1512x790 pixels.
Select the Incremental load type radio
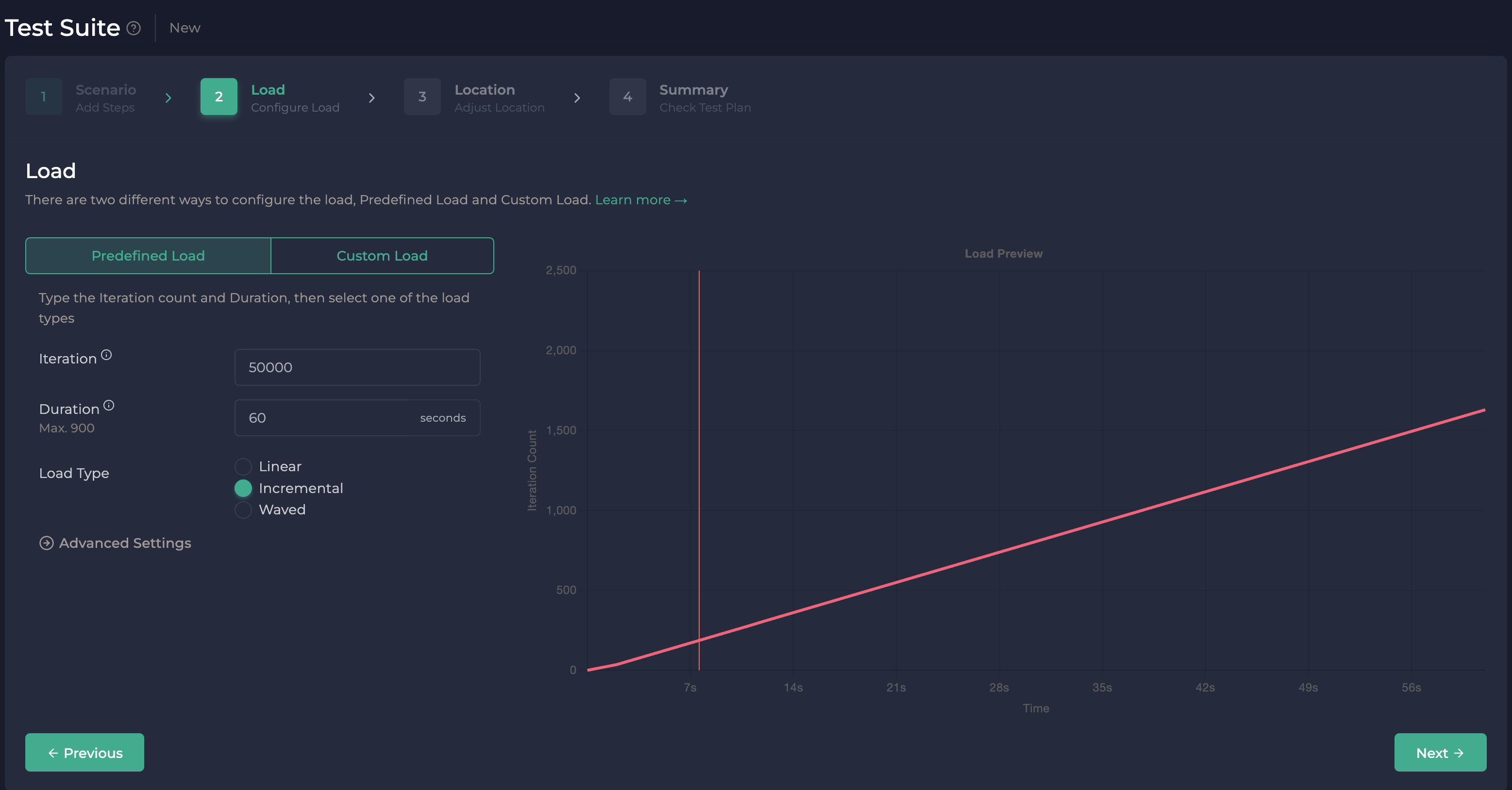click(x=243, y=489)
